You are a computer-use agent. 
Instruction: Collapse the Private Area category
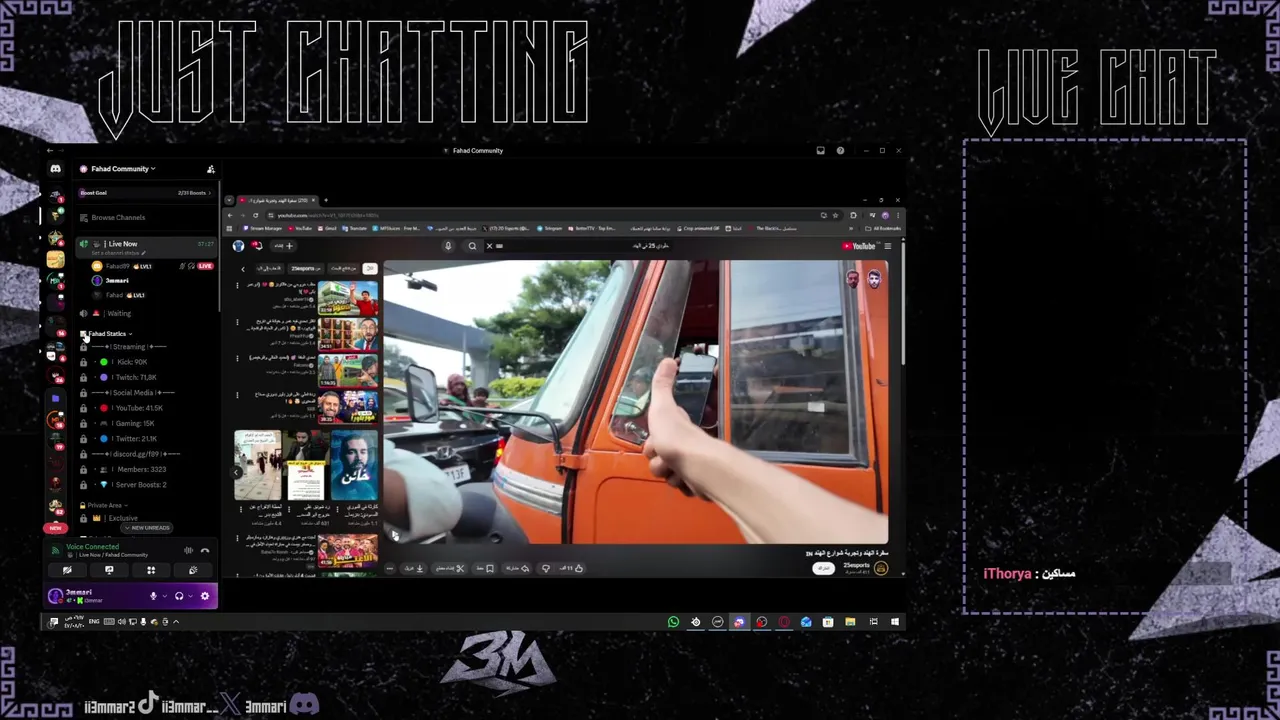point(104,506)
